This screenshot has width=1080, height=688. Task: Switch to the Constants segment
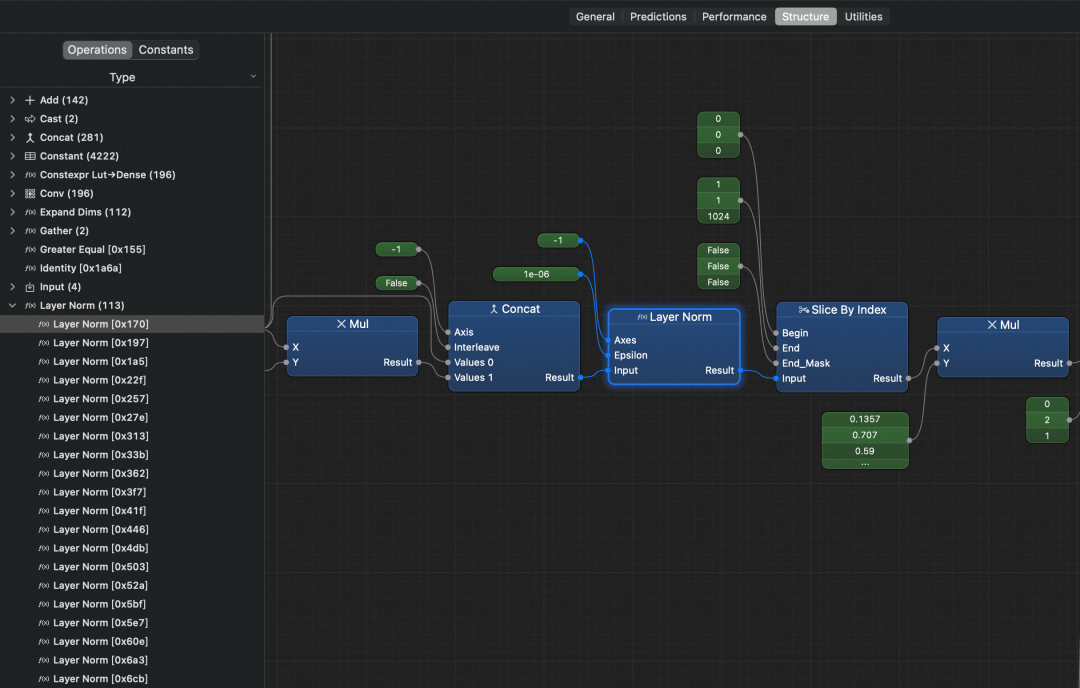point(165,49)
